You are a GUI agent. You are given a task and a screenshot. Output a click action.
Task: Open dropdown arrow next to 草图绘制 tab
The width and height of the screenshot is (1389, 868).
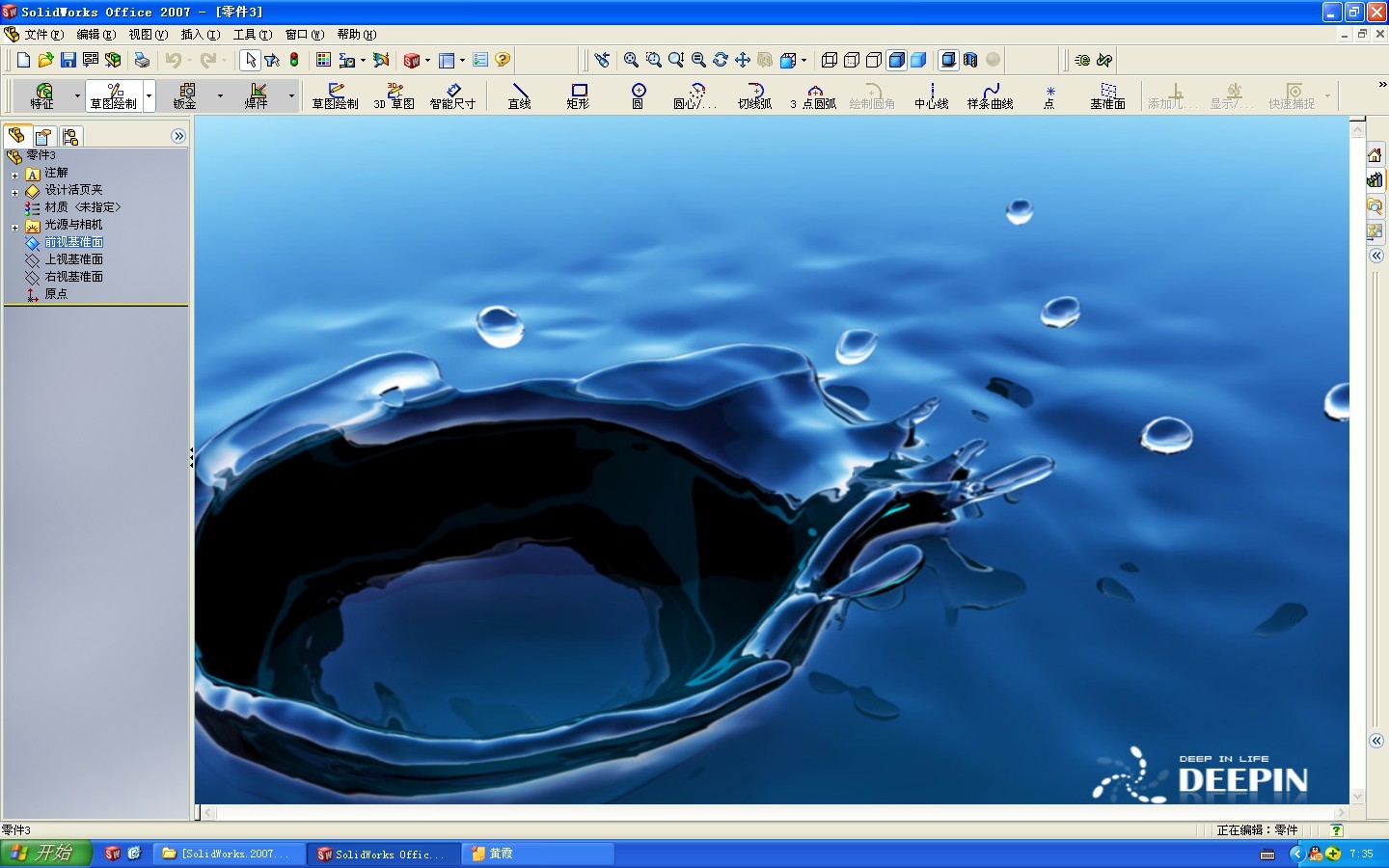149,95
